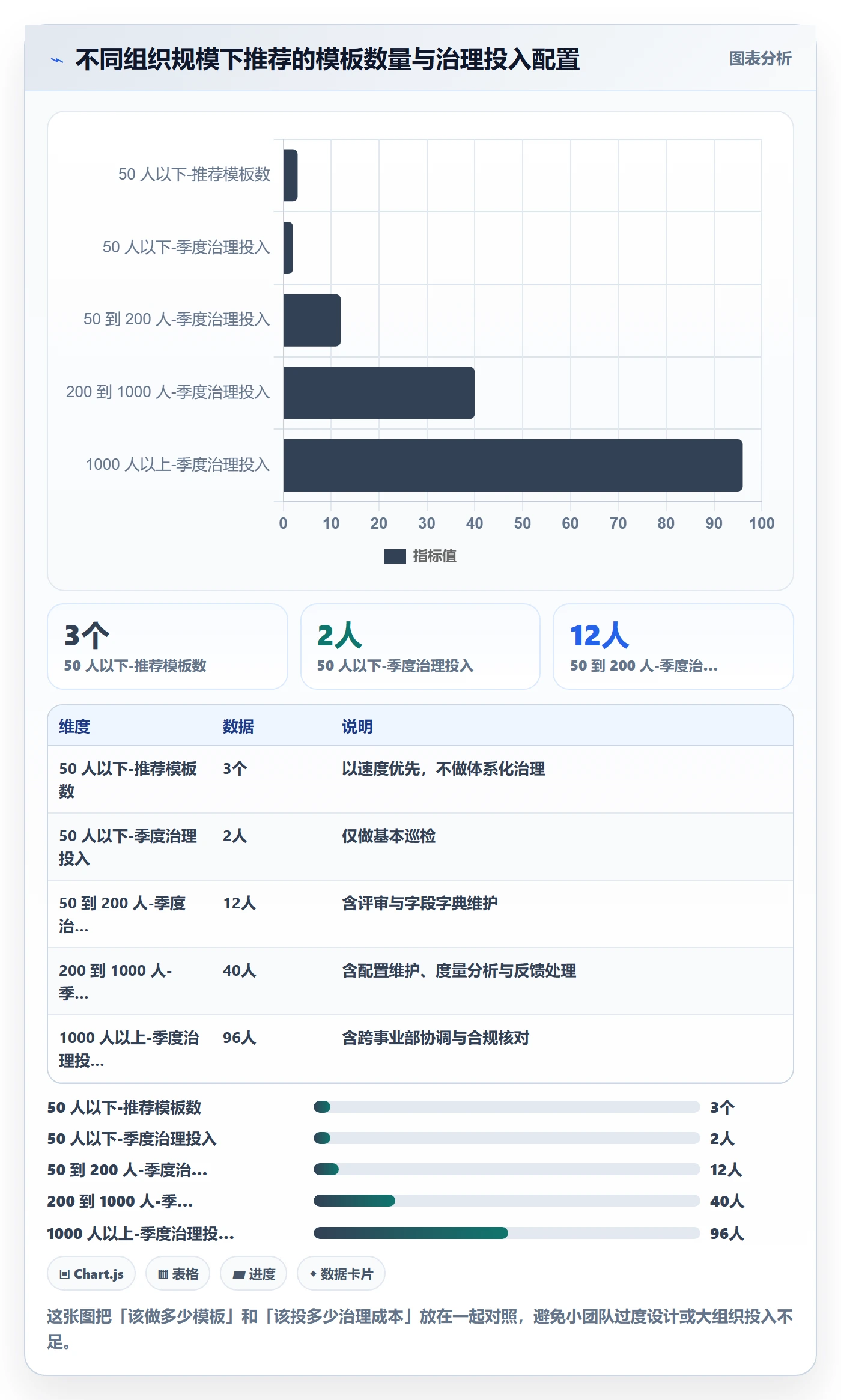Click the 40人 value in the table

(x=239, y=970)
